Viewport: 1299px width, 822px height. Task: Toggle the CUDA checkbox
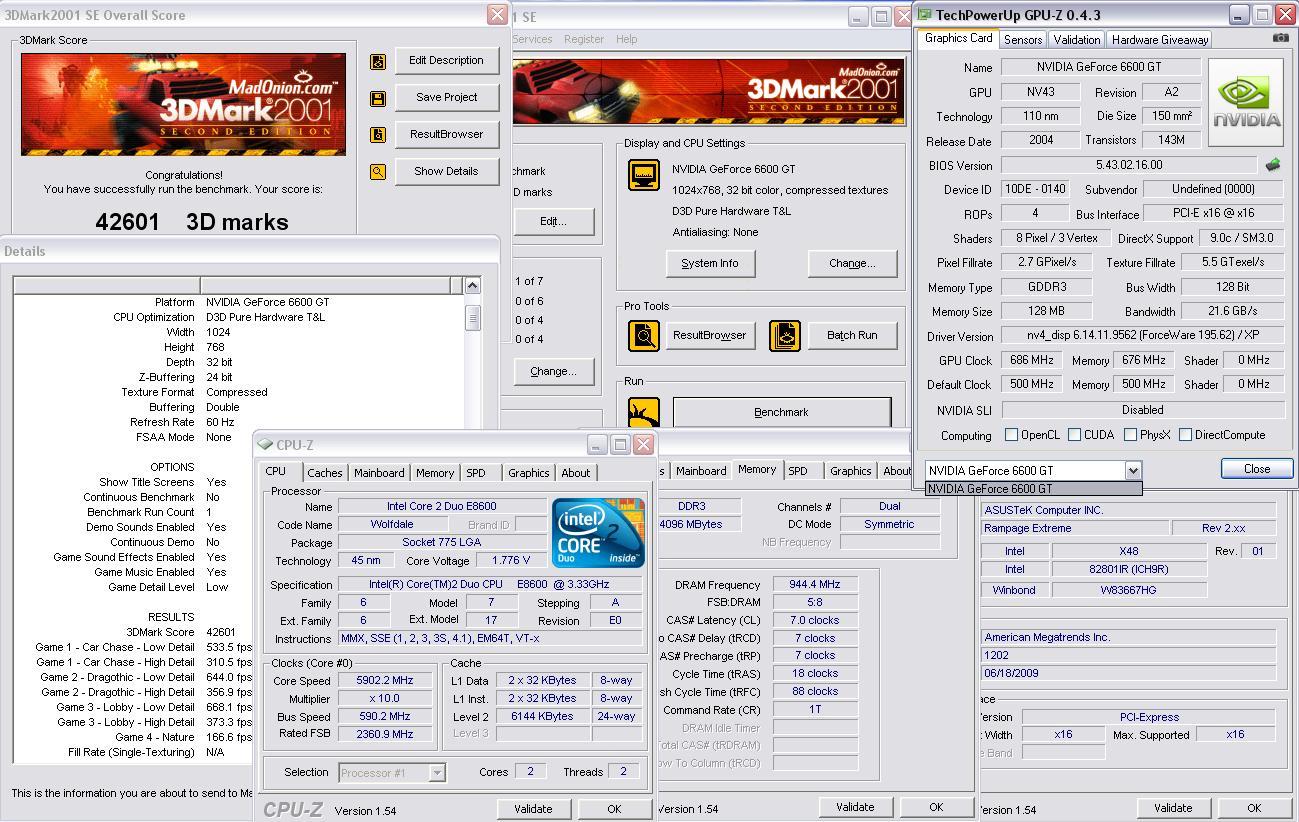[x=1074, y=435]
